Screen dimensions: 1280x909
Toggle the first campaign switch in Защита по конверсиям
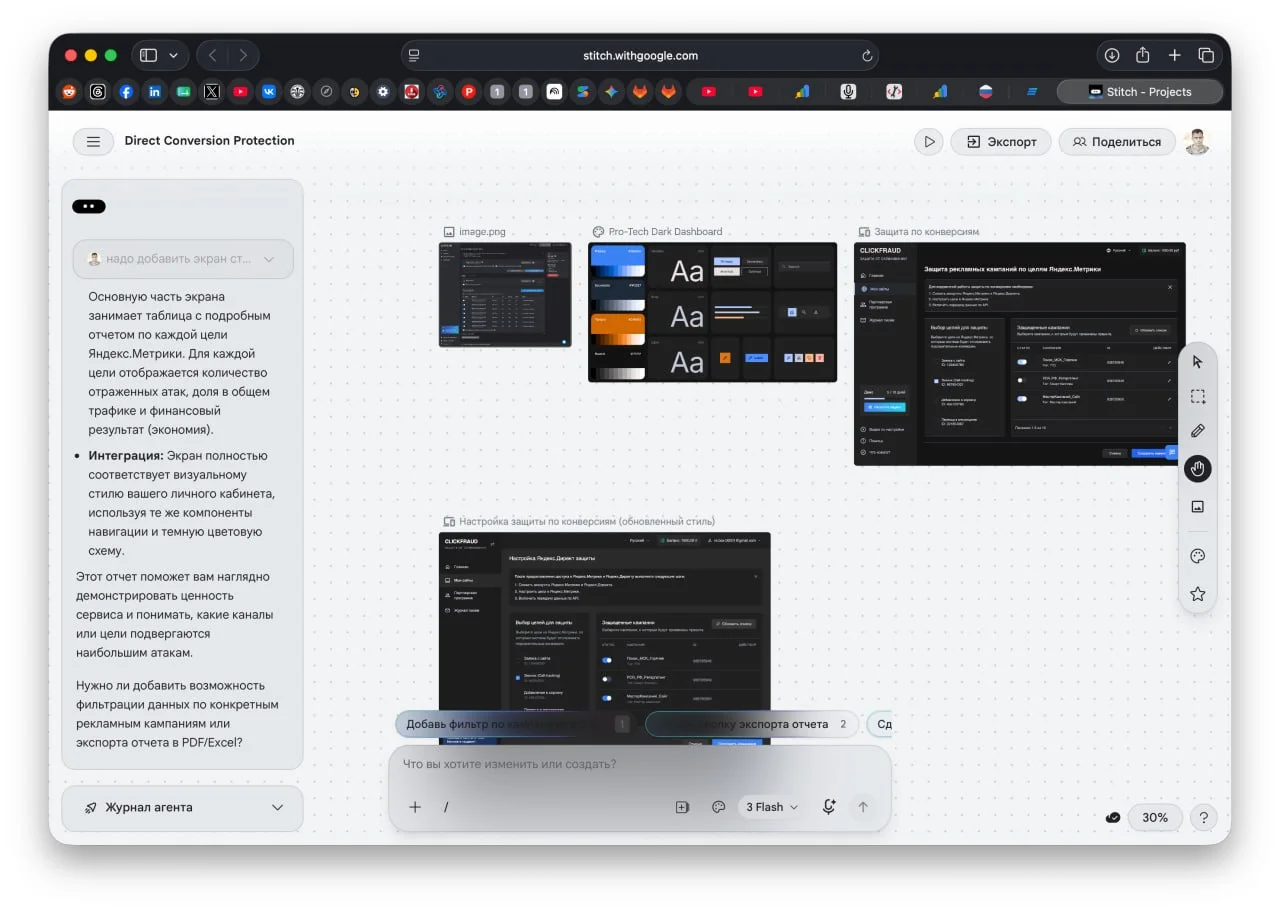pos(1022,362)
